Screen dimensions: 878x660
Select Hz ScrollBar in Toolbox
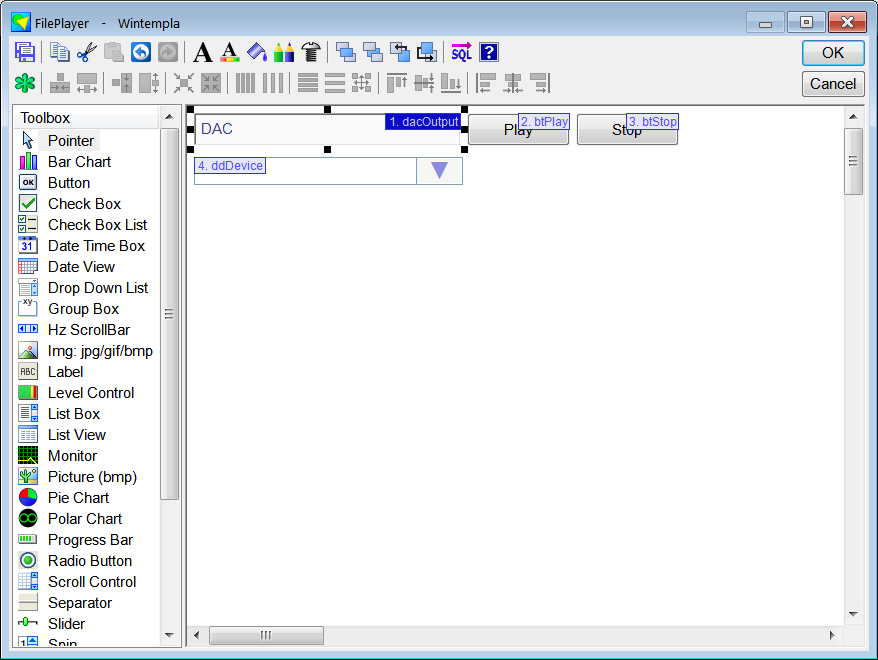point(89,330)
